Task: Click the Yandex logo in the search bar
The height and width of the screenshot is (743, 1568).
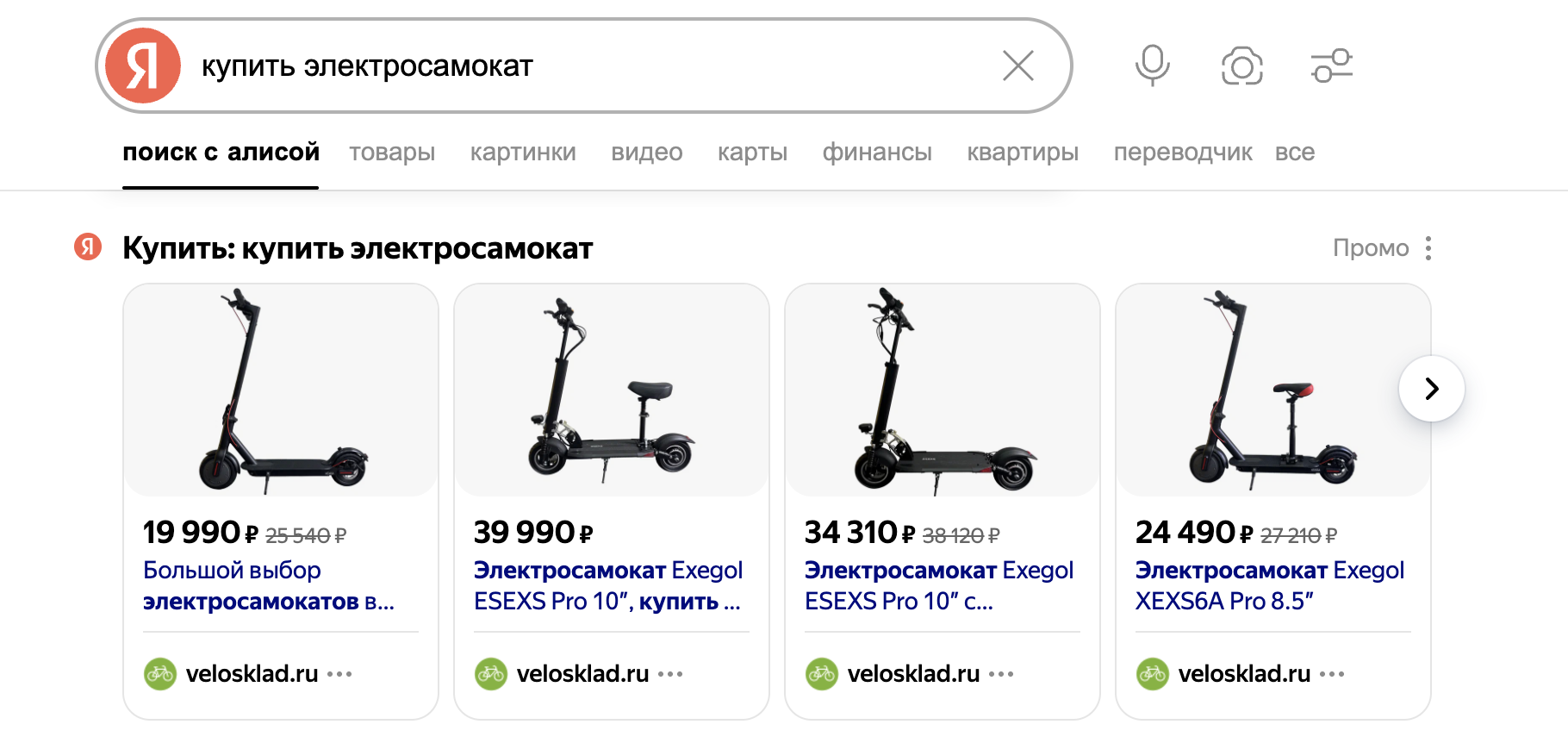Action: tap(143, 66)
